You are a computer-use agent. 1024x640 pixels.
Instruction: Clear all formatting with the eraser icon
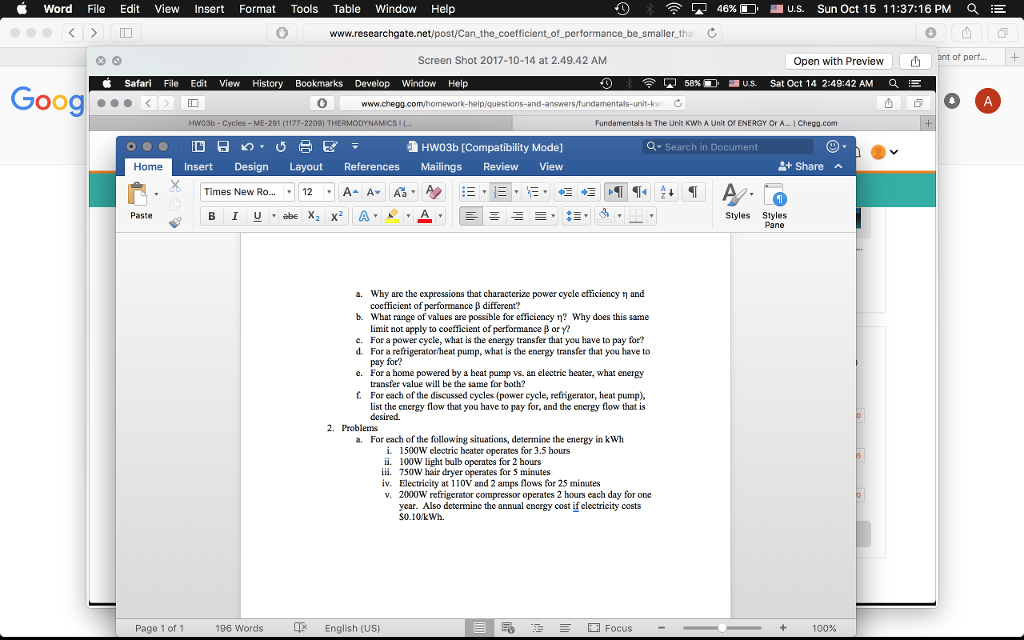pyautogui.click(x=434, y=193)
